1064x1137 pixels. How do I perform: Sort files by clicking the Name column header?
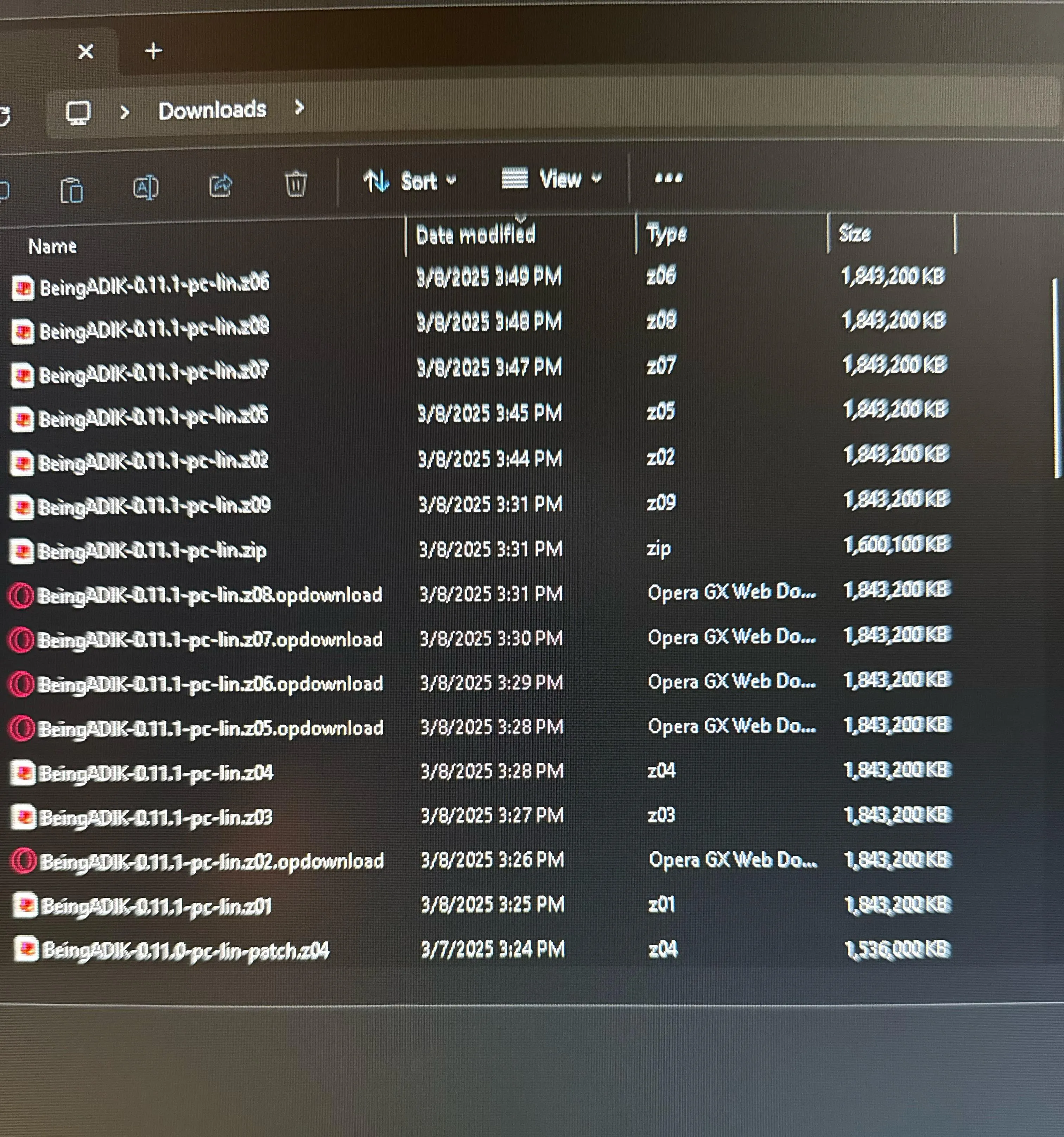coord(53,246)
